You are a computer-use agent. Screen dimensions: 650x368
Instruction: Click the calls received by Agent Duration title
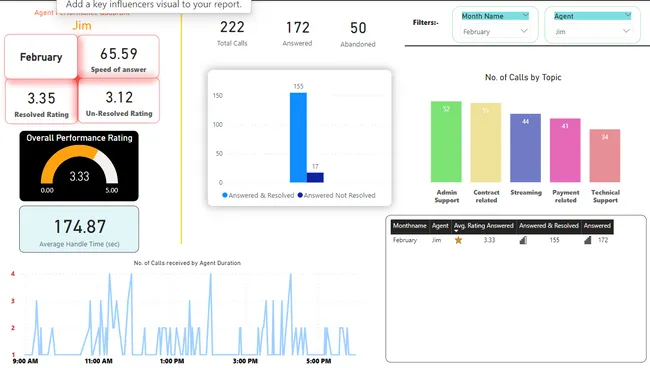click(187, 263)
